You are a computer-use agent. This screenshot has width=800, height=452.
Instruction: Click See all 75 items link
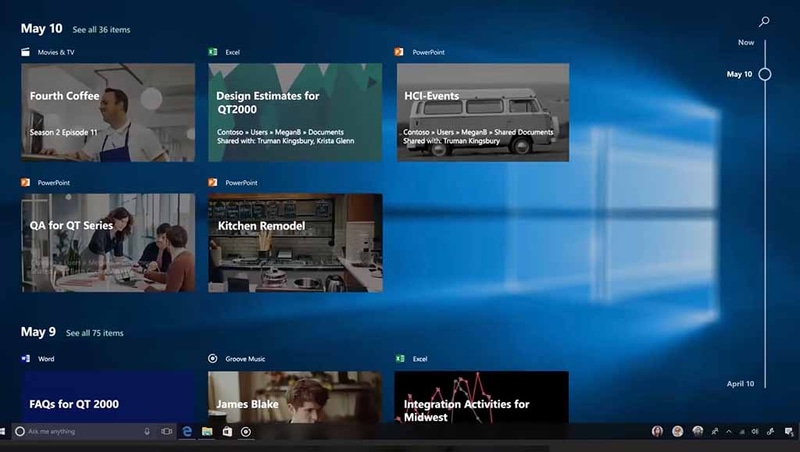pyautogui.click(x=94, y=333)
